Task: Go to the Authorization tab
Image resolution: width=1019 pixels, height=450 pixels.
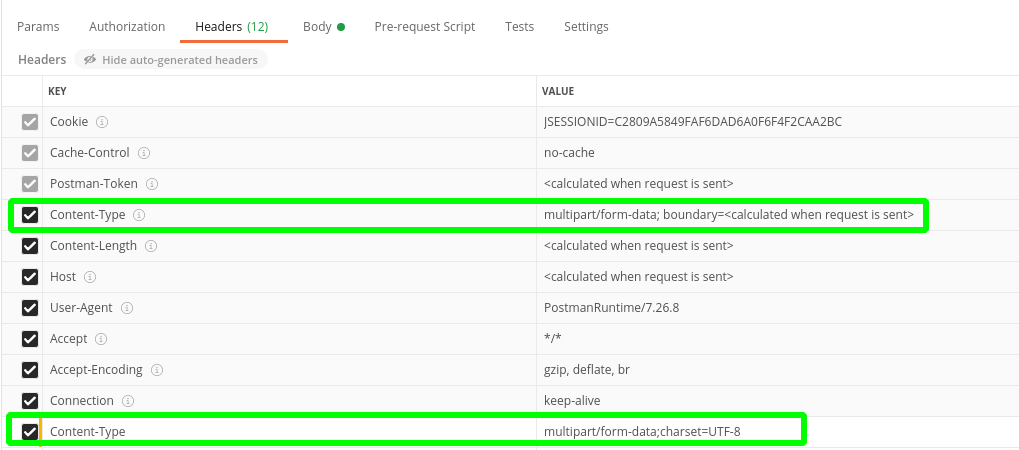Action: [127, 27]
